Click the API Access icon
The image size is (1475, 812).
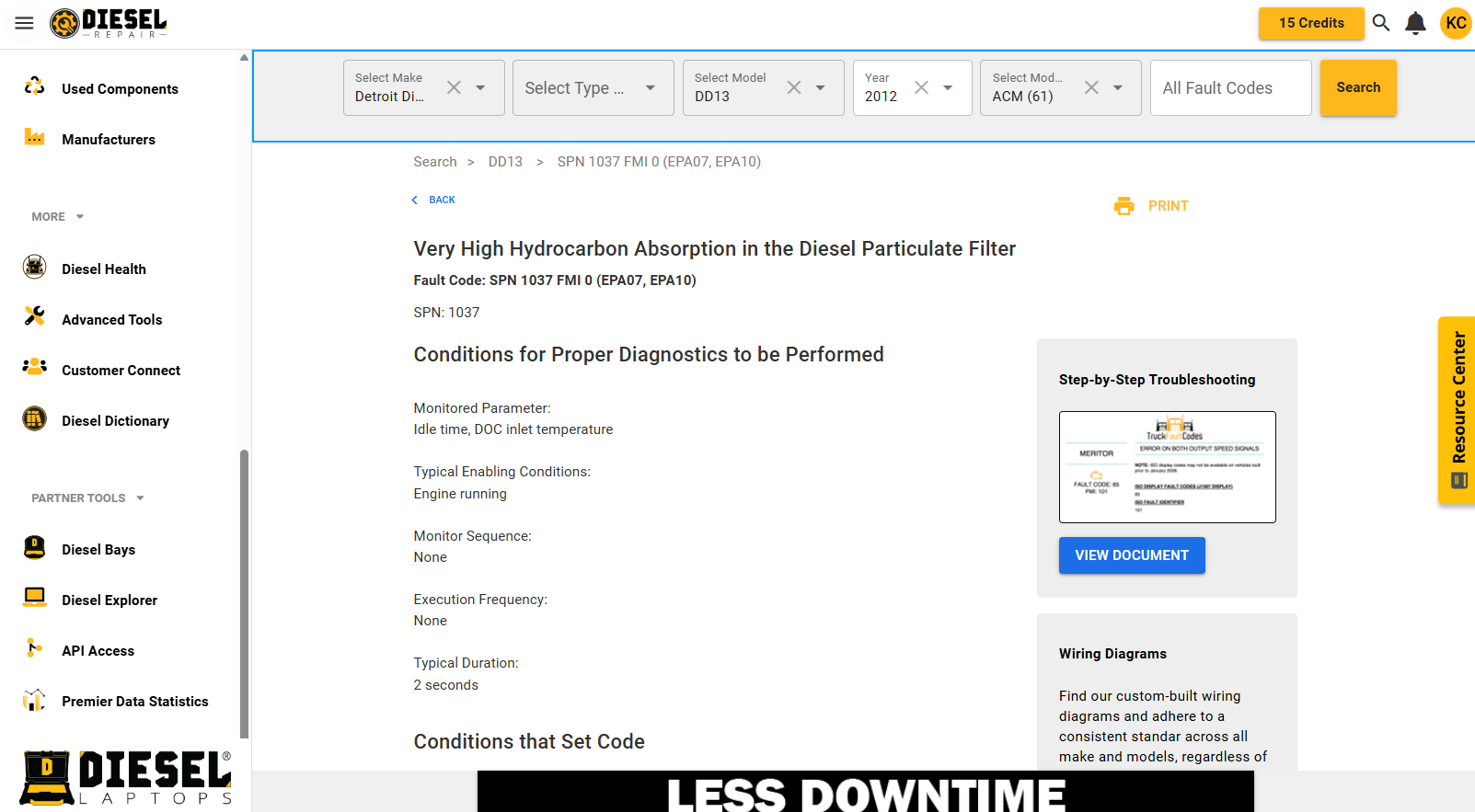click(35, 648)
